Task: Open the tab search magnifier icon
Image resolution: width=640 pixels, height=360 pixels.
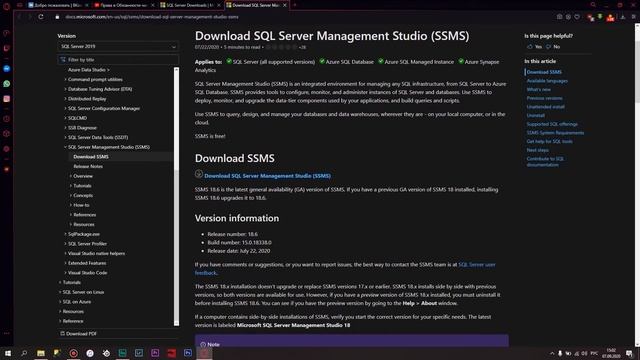Action: [593, 5]
